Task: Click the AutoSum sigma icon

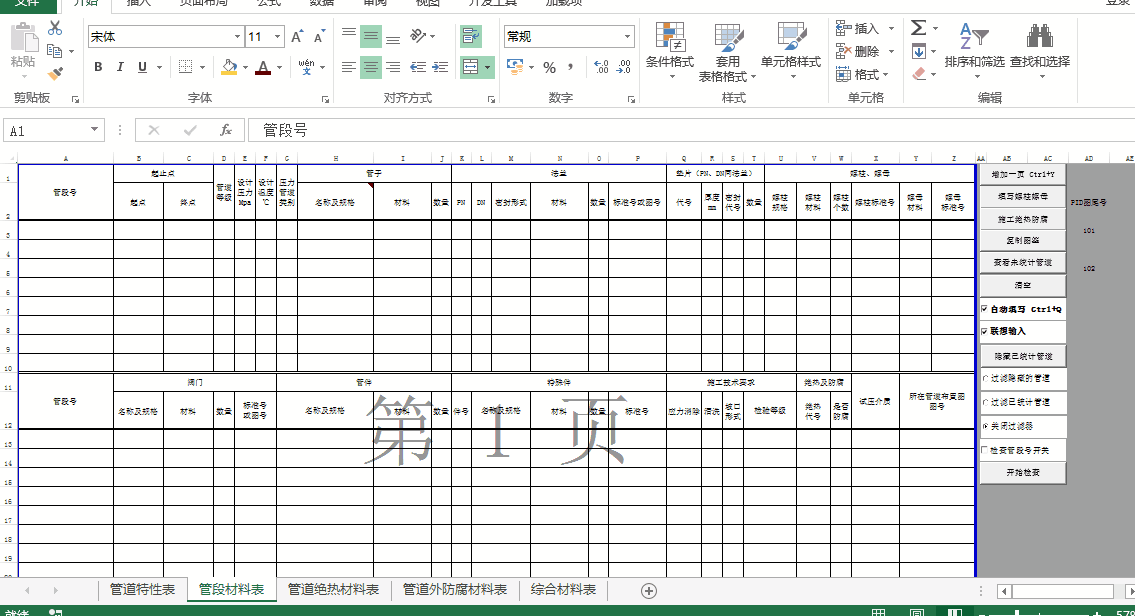Action: pyautogui.click(x=919, y=28)
